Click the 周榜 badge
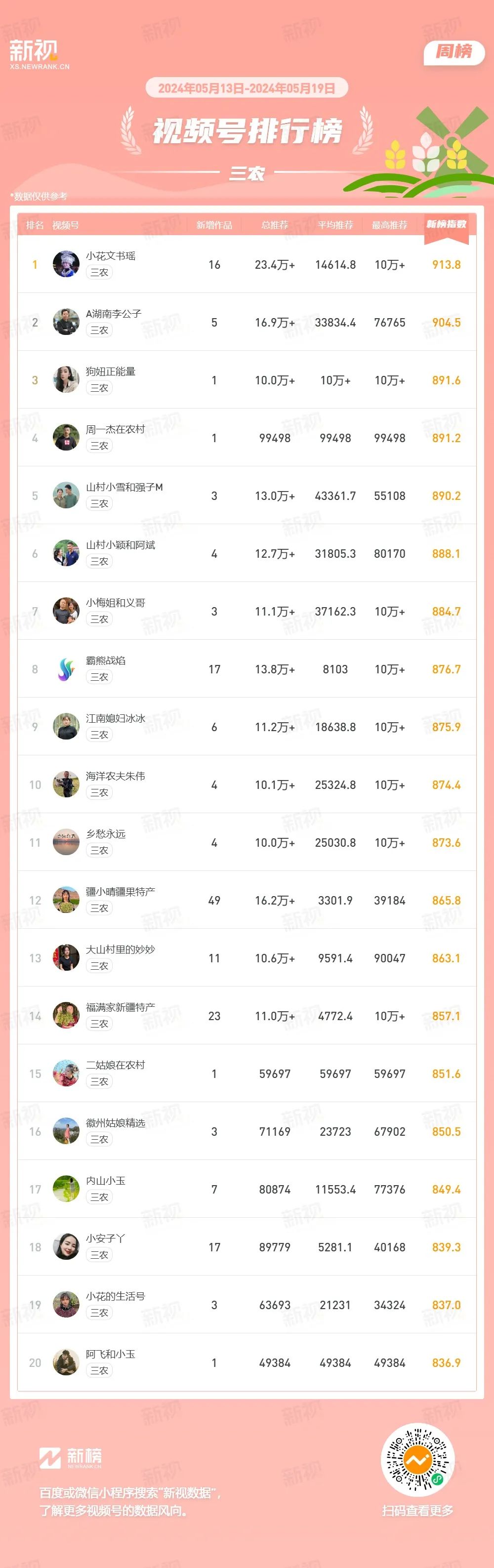Viewport: 494px width, 1568px height. tap(454, 52)
